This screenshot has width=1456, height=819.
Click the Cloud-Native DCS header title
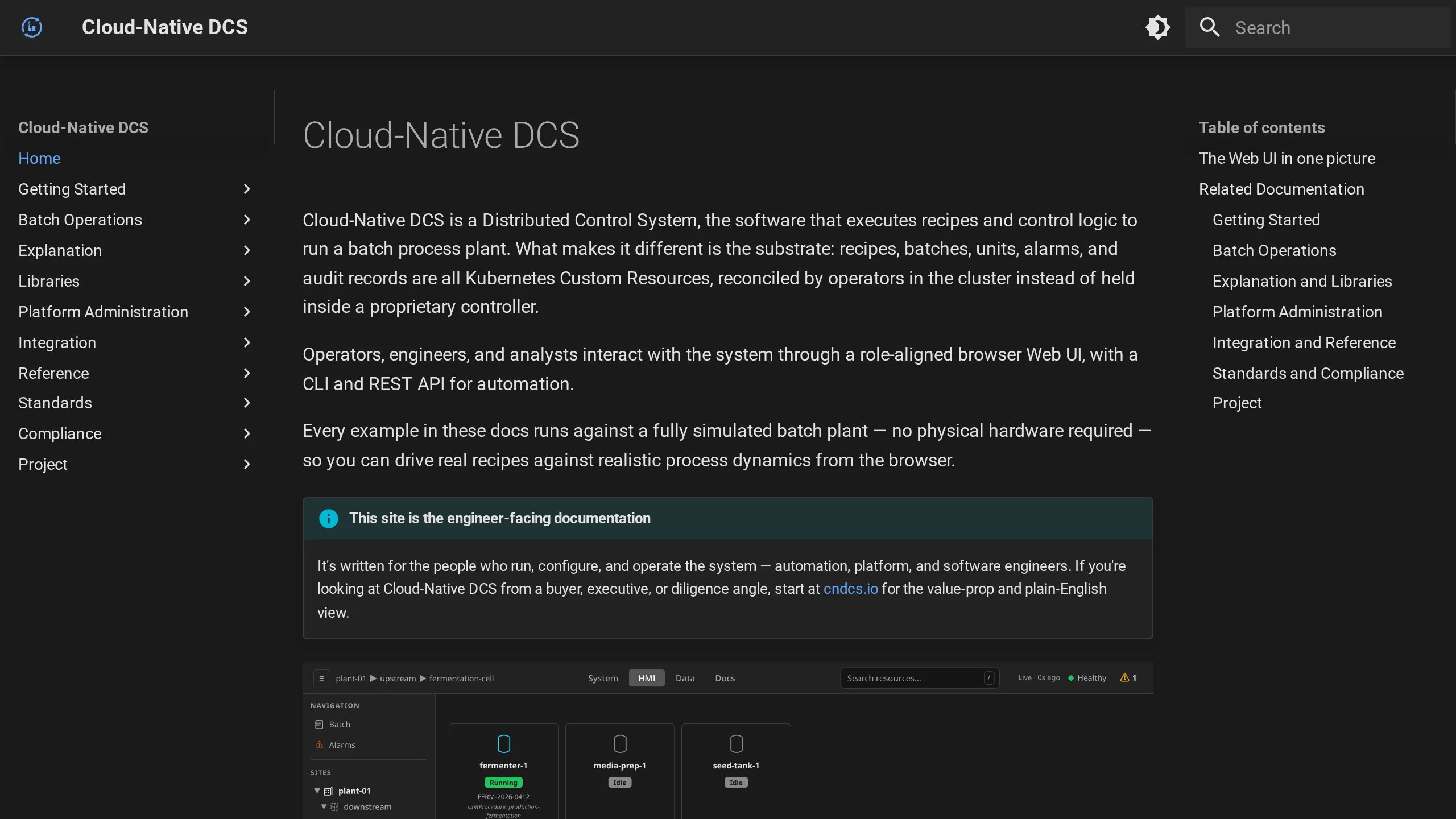tap(165, 27)
